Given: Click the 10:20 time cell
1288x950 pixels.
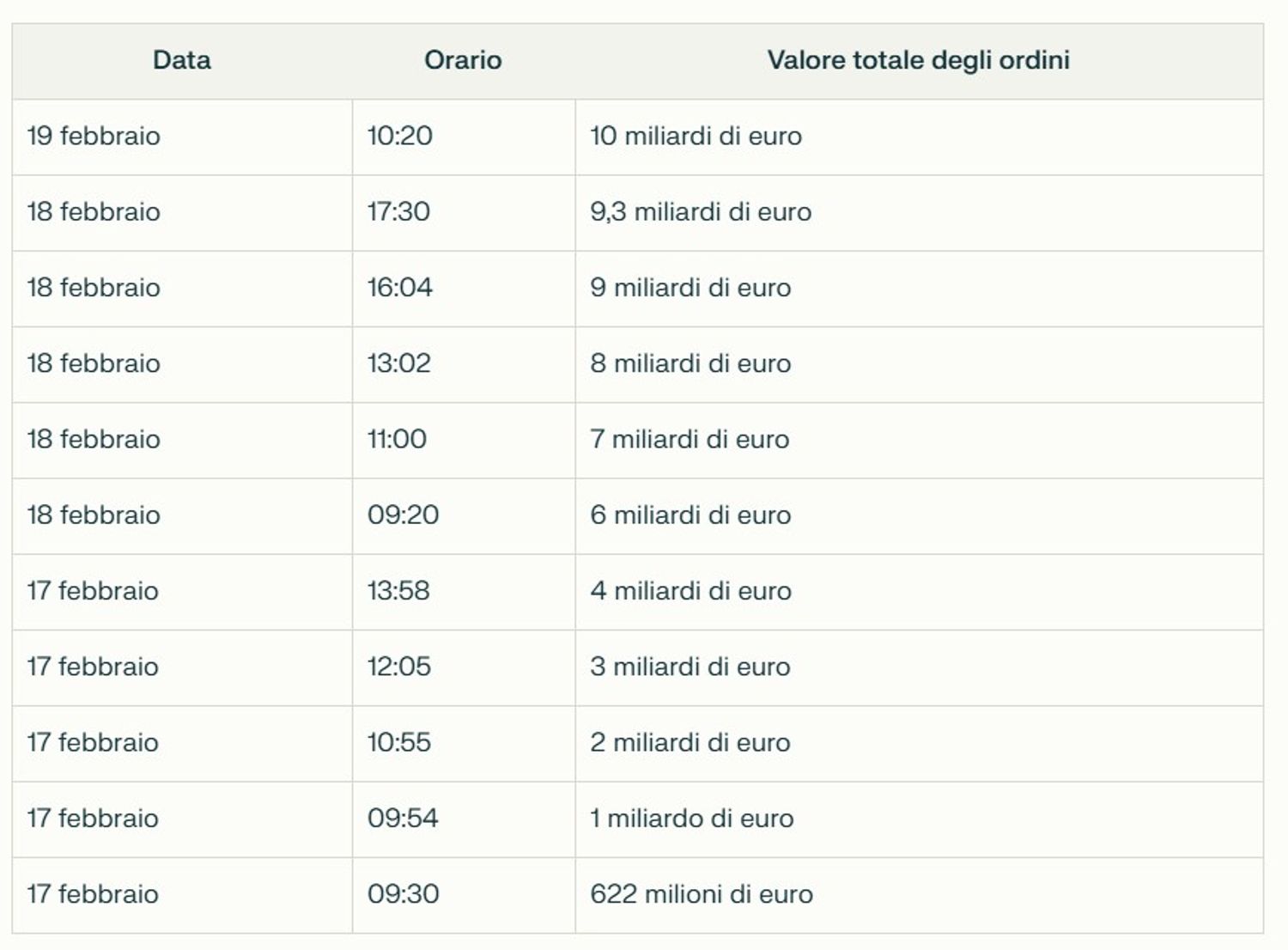Looking at the screenshot, I should click(x=400, y=137).
